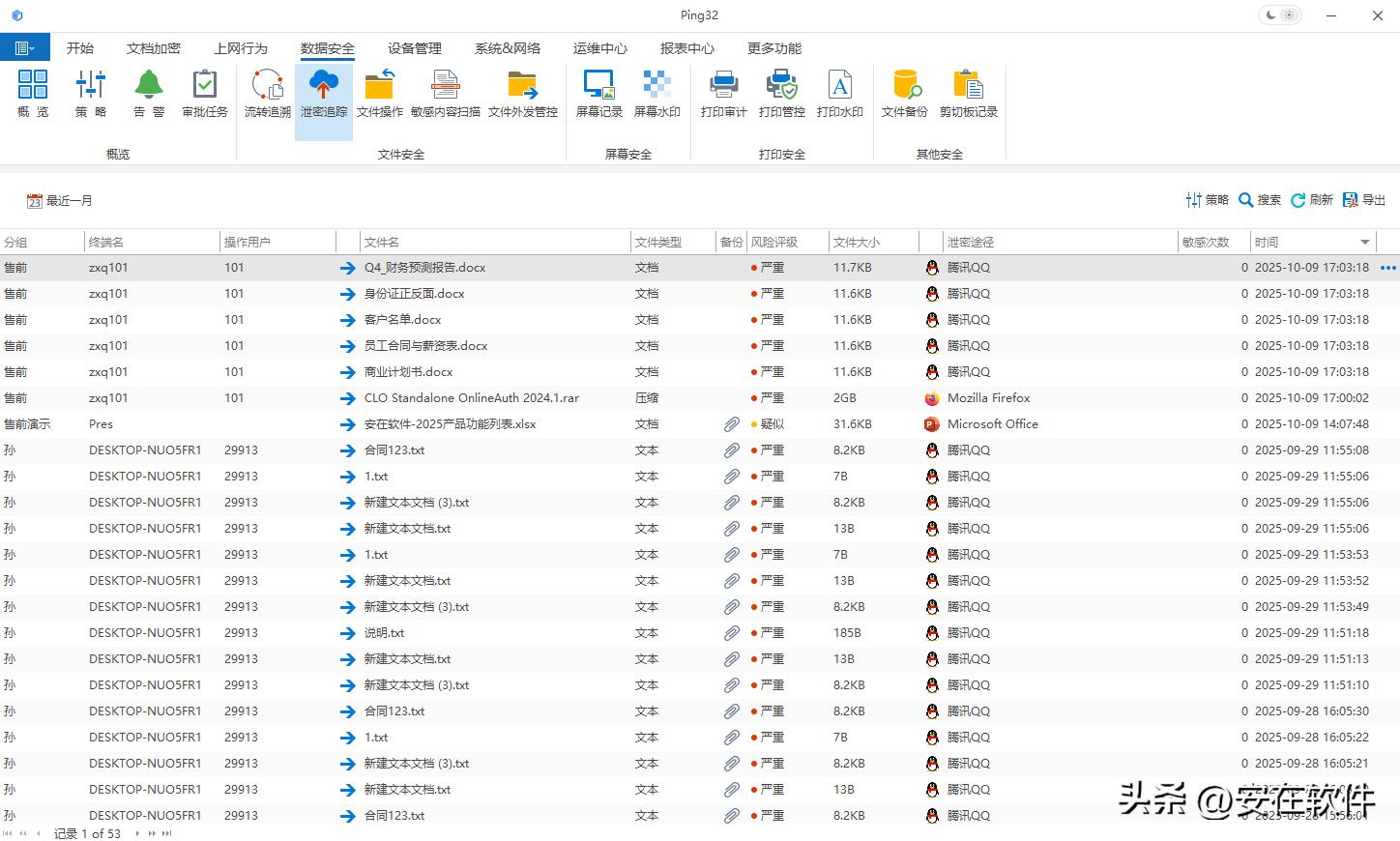This screenshot has width=1400, height=841.
Task: Open 屏幕记录 screen recording
Action: 598,94
